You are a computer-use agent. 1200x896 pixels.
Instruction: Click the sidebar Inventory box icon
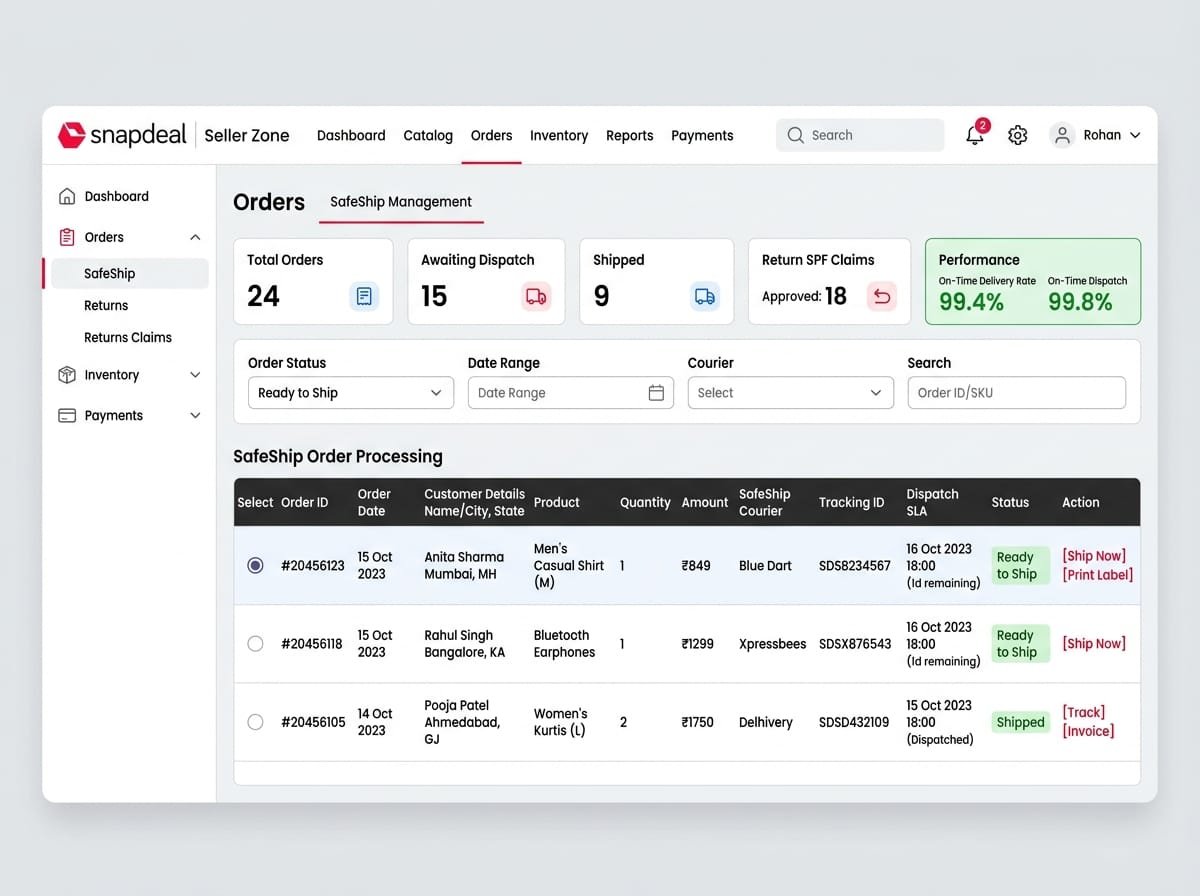[x=67, y=375]
